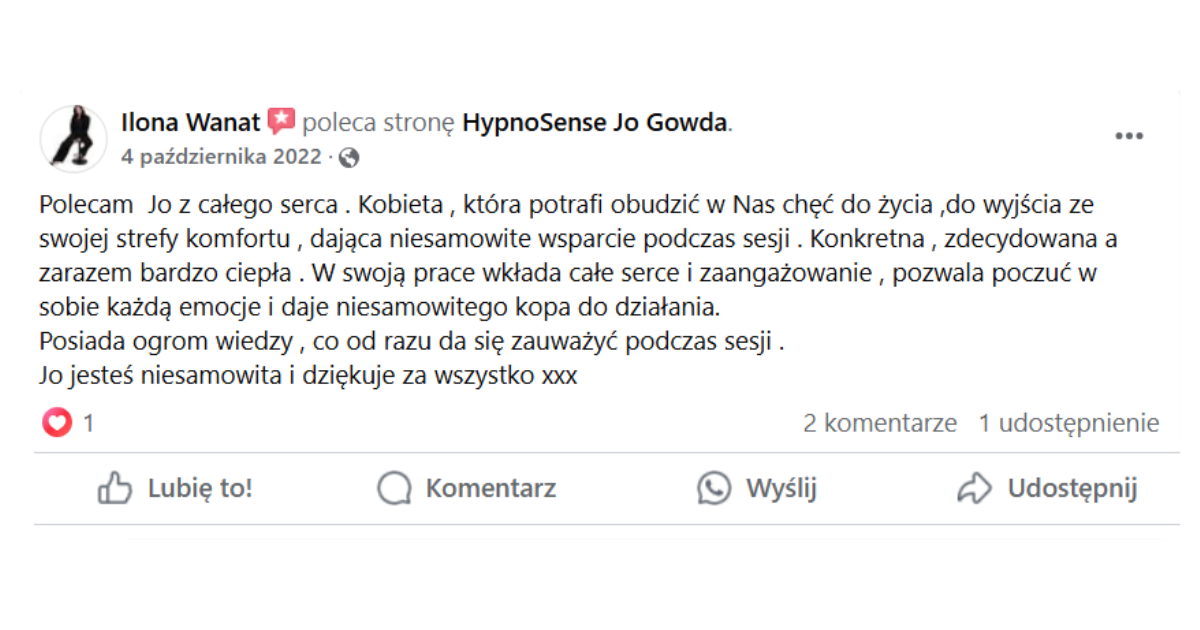Click the speech bubble comment icon
The width and height of the screenshot is (1200, 630).
click(394, 489)
